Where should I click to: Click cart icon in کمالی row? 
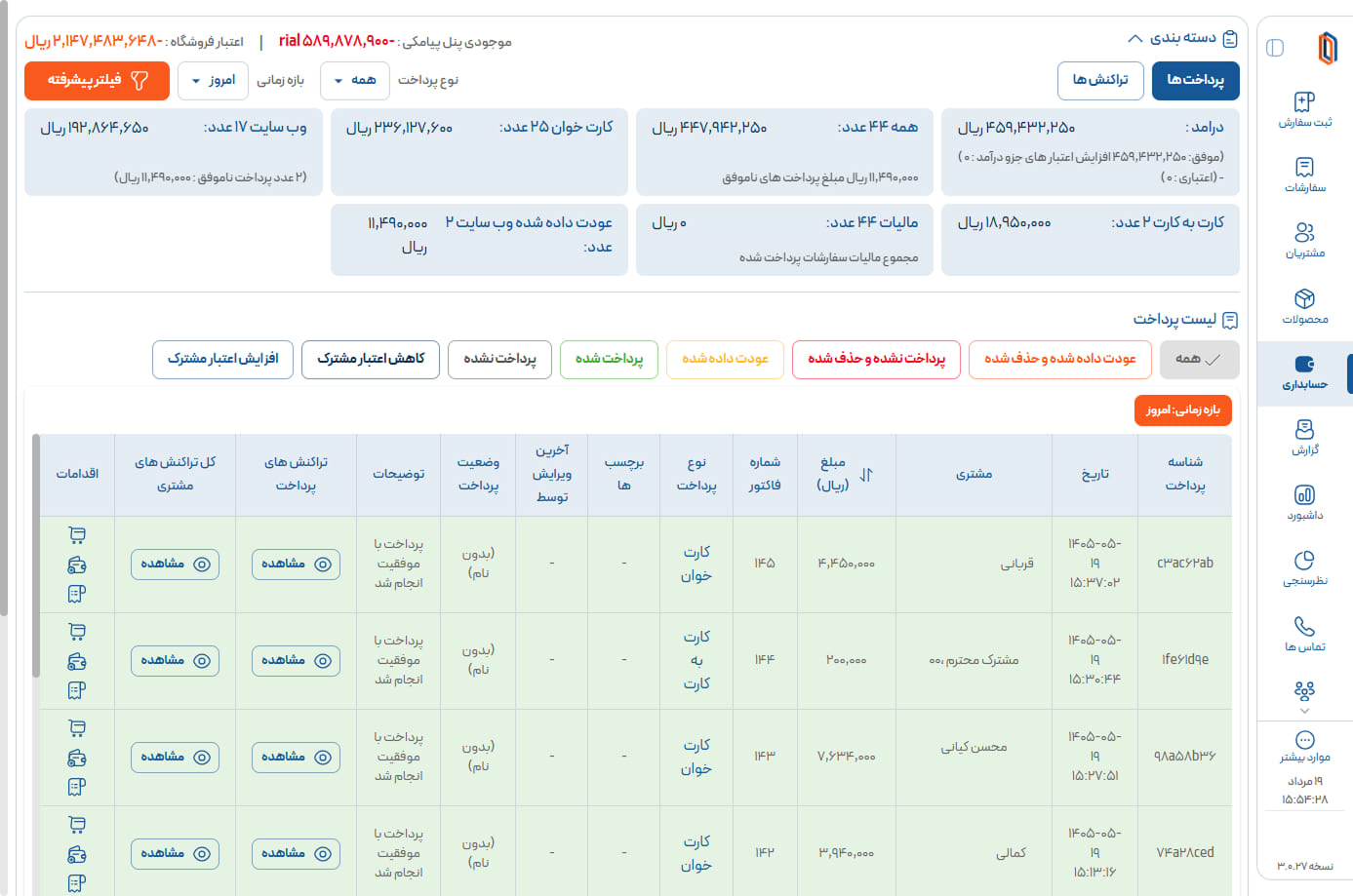click(x=77, y=824)
